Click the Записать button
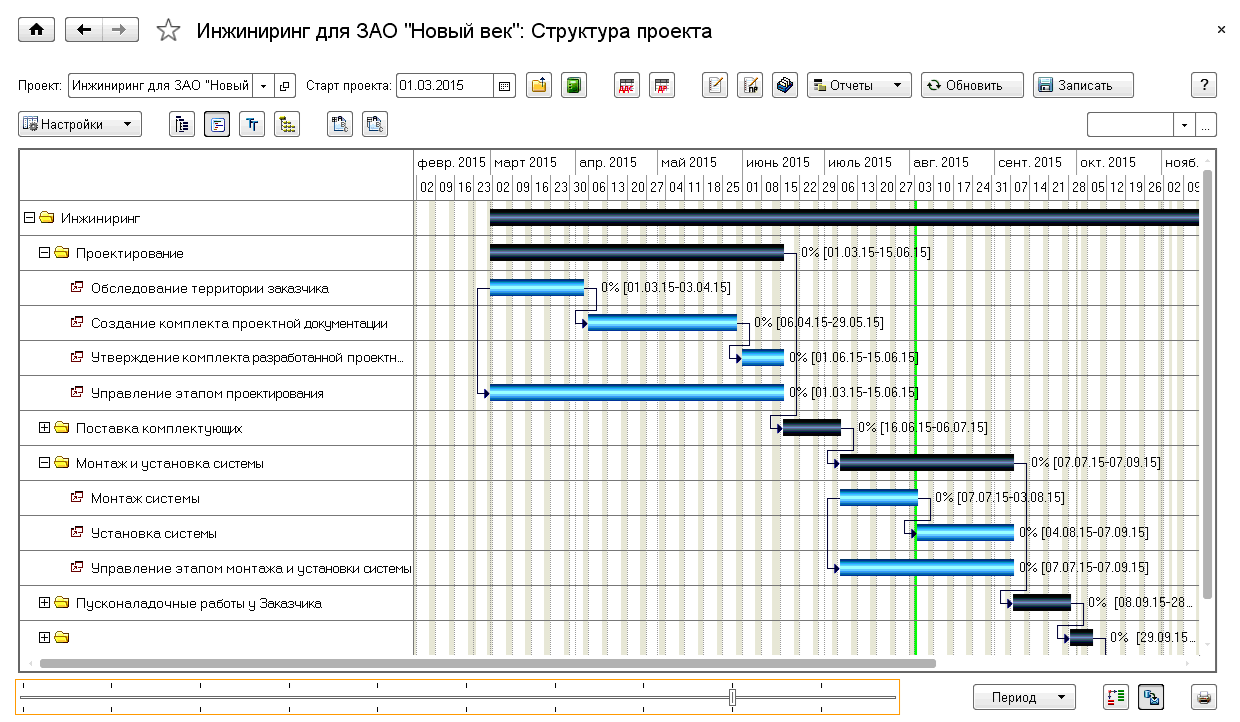This screenshot has height=722, width=1240. [1083, 86]
